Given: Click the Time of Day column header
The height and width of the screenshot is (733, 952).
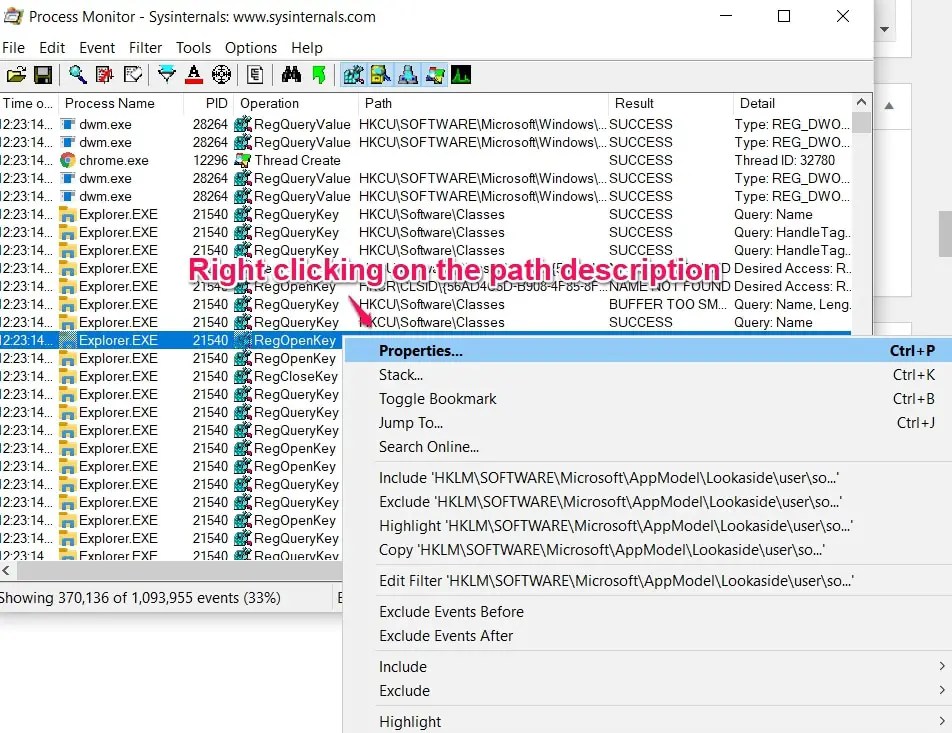Looking at the screenshot, I should coord(29,103).
